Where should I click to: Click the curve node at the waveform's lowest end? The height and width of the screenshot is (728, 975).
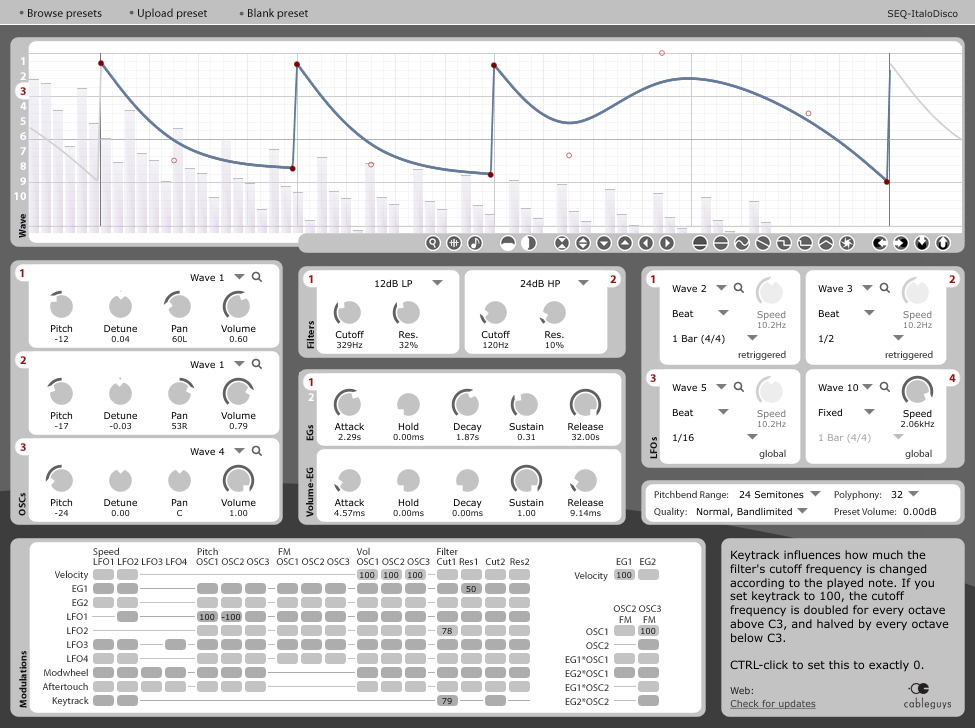(x=886, y=182)
